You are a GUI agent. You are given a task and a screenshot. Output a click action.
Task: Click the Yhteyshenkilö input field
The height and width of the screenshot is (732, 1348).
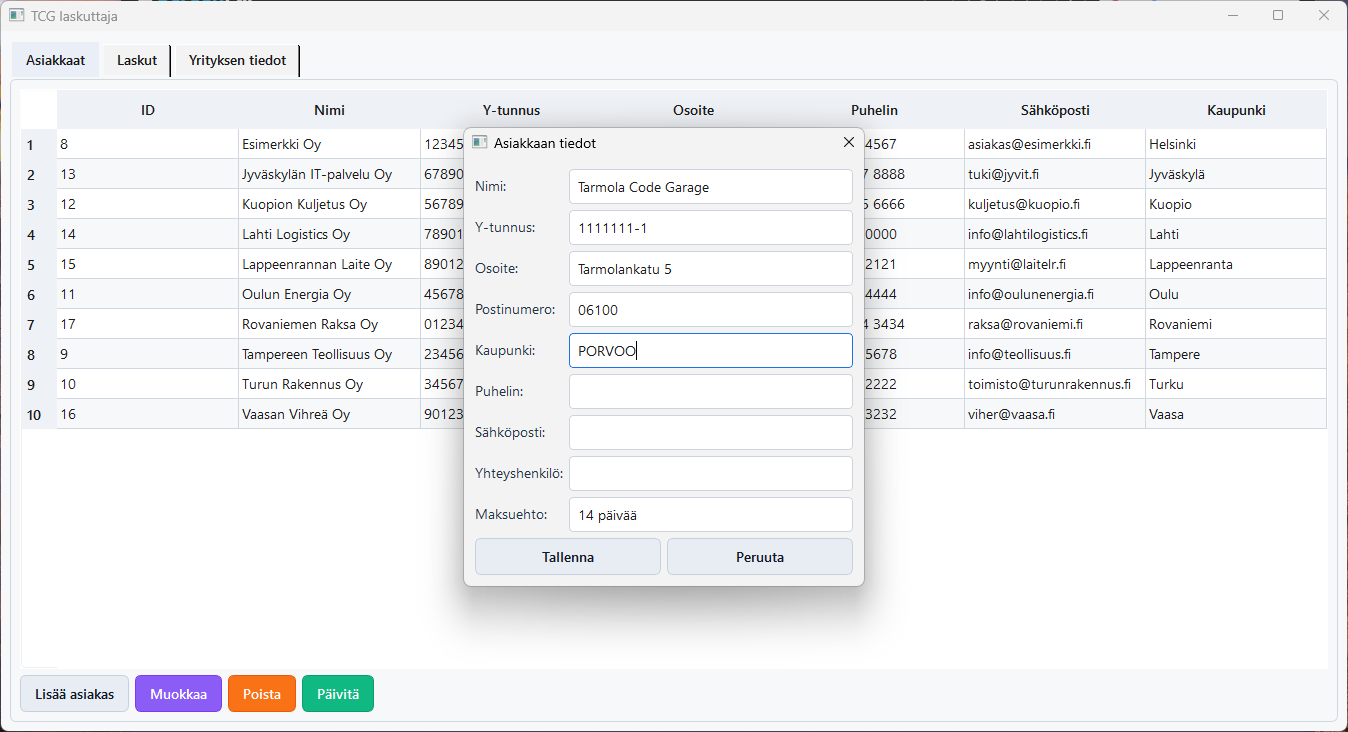[x=710, y=474]
